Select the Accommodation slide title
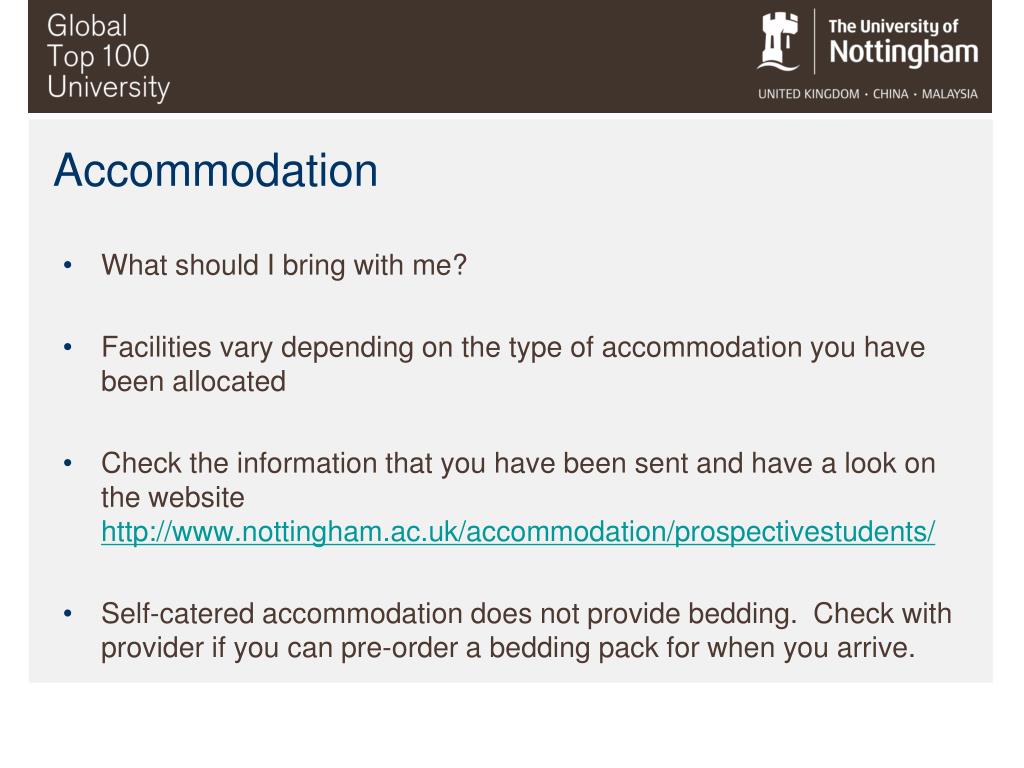Screen dimensions: 1024x768 click(x=216, y=170)
